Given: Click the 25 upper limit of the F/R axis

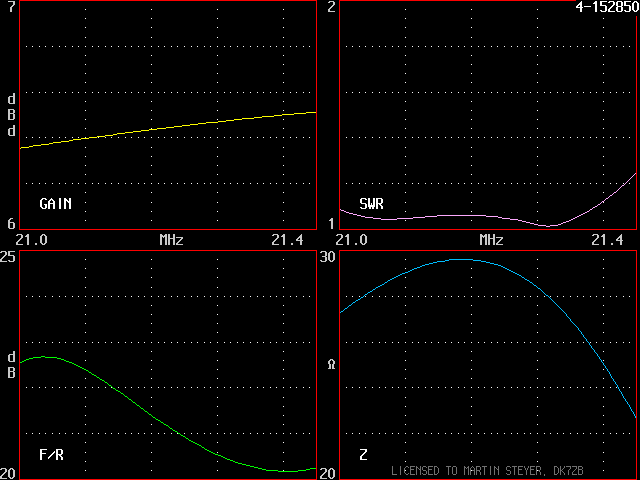Looking at the screenshot, I should point(8,257).
